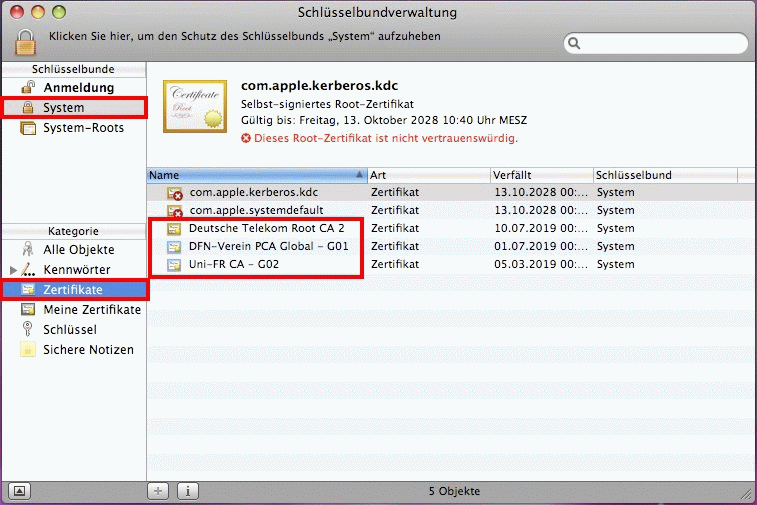Click the certificate icon for DFN-Verein PCA Global
This screenshot has width=757, height=505.
click(174, 247)
